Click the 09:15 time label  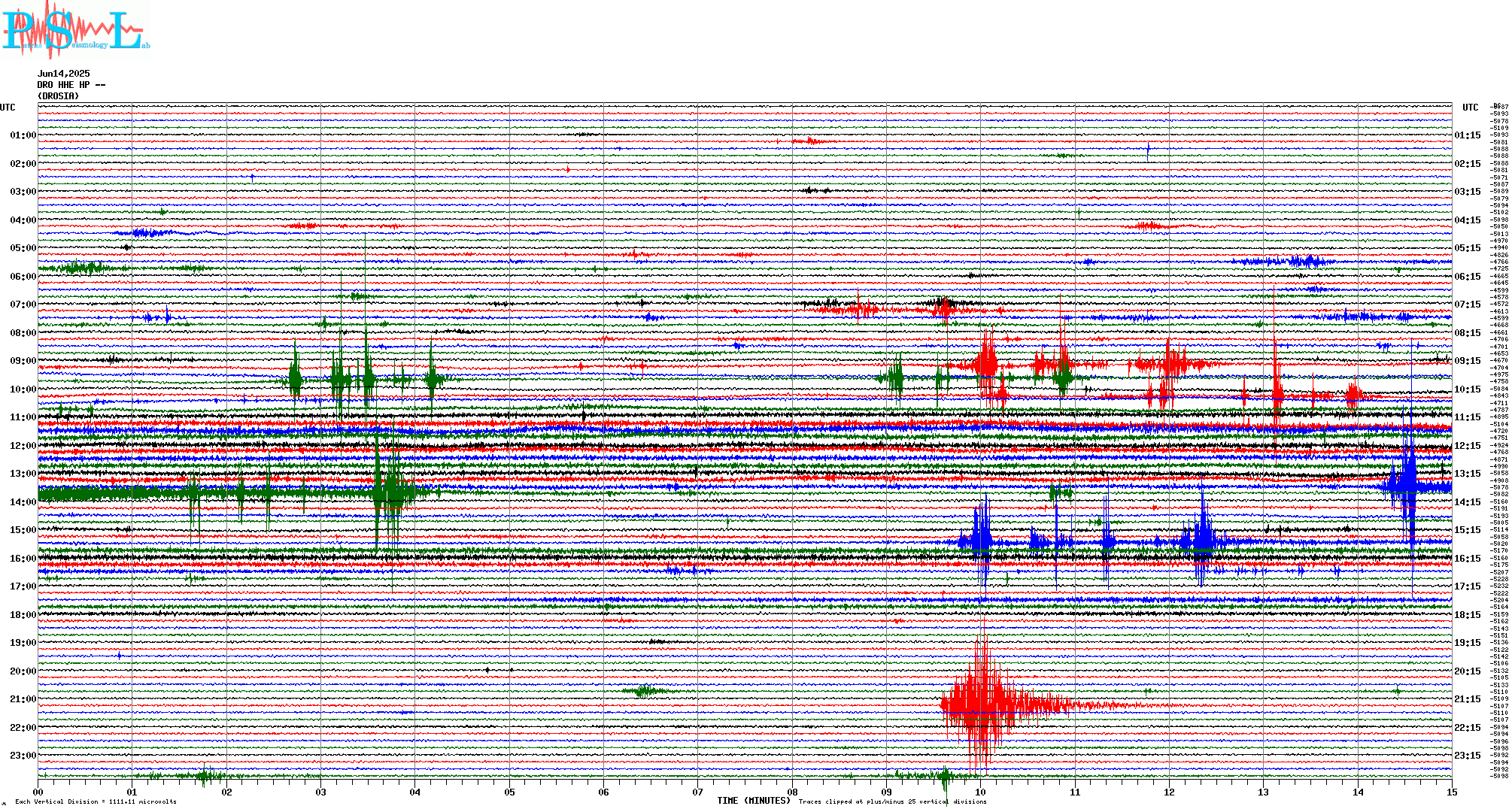[x=1468, y=361]
